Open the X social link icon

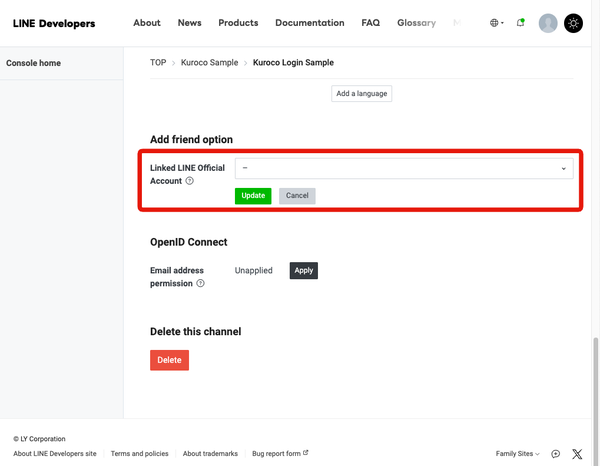[x=577, y=454]
